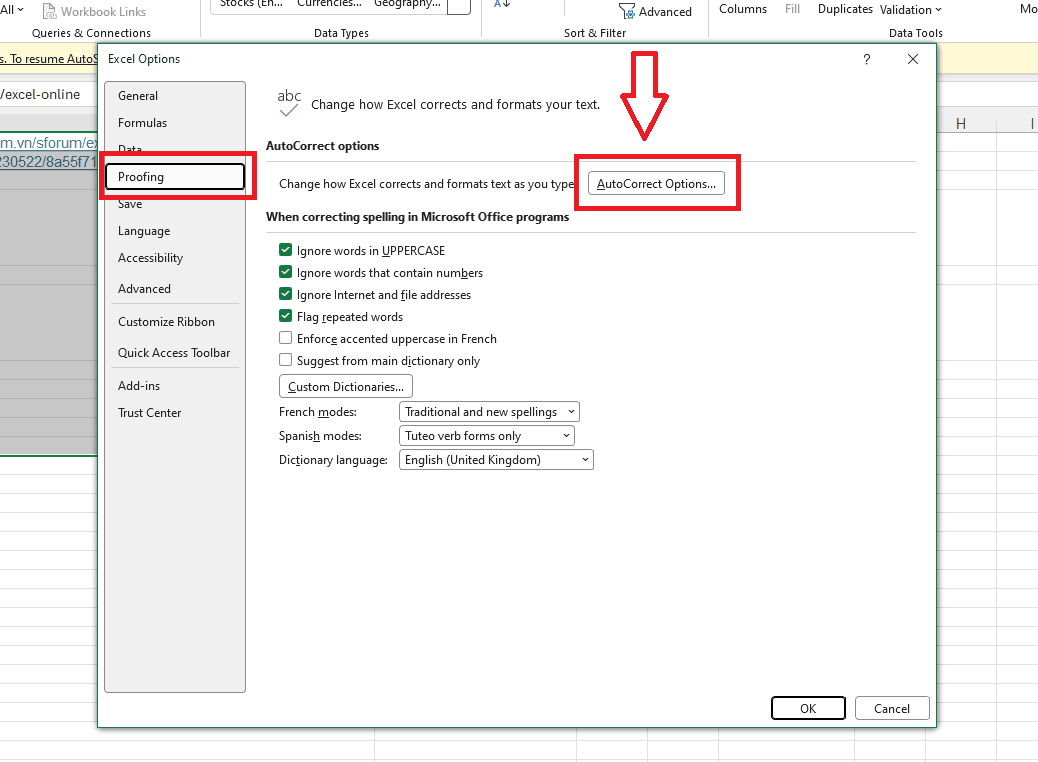Select the Geography data type

(x=407, y=4)
